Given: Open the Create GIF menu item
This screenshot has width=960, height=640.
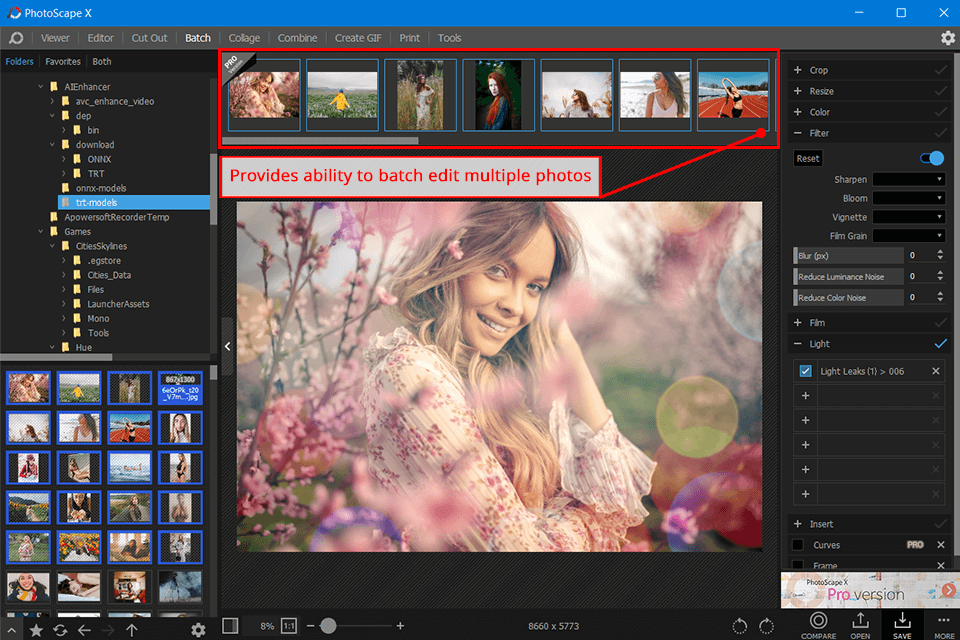Looking at the screenshot, I should (x=358, y=38).
